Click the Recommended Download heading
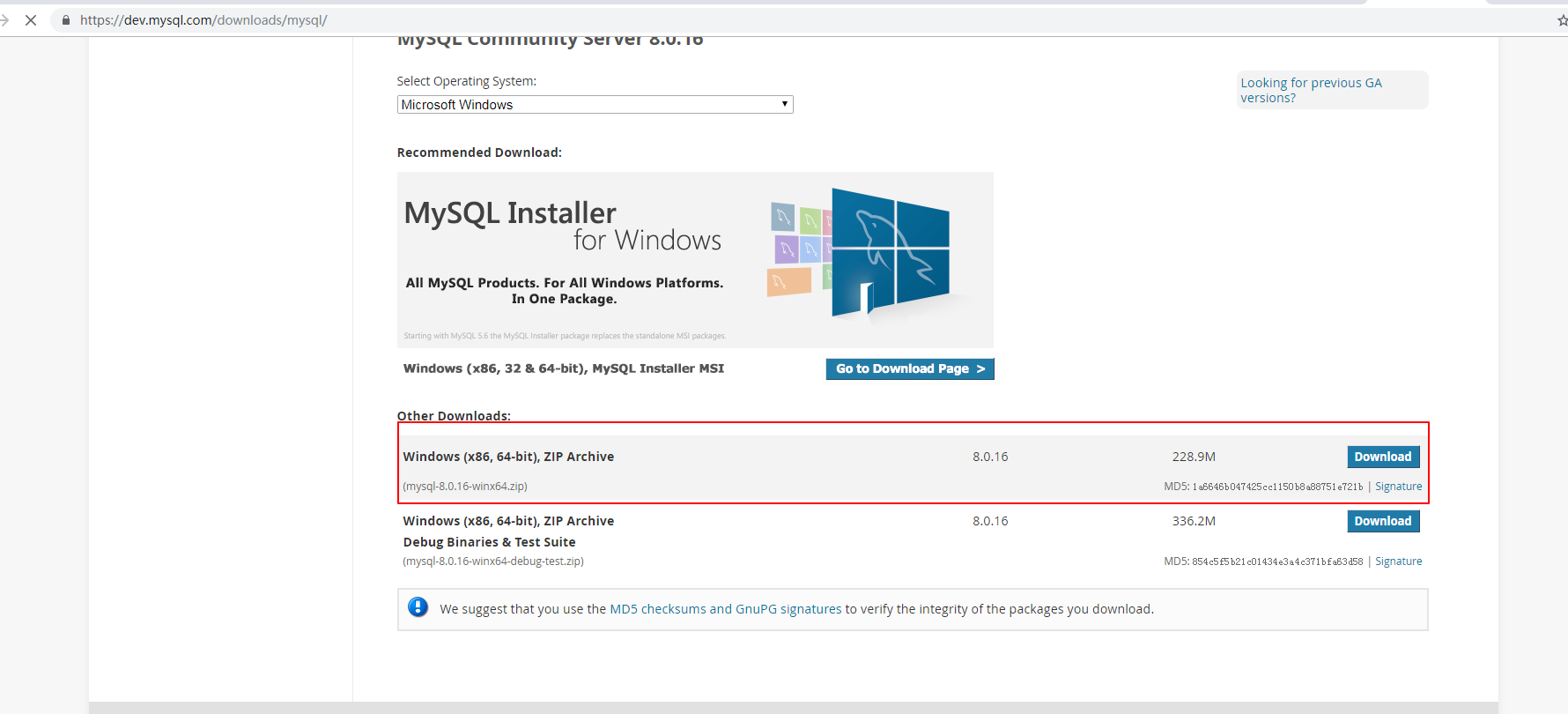Viewport: 1568px width, 714px height. [x=479, y=152]
